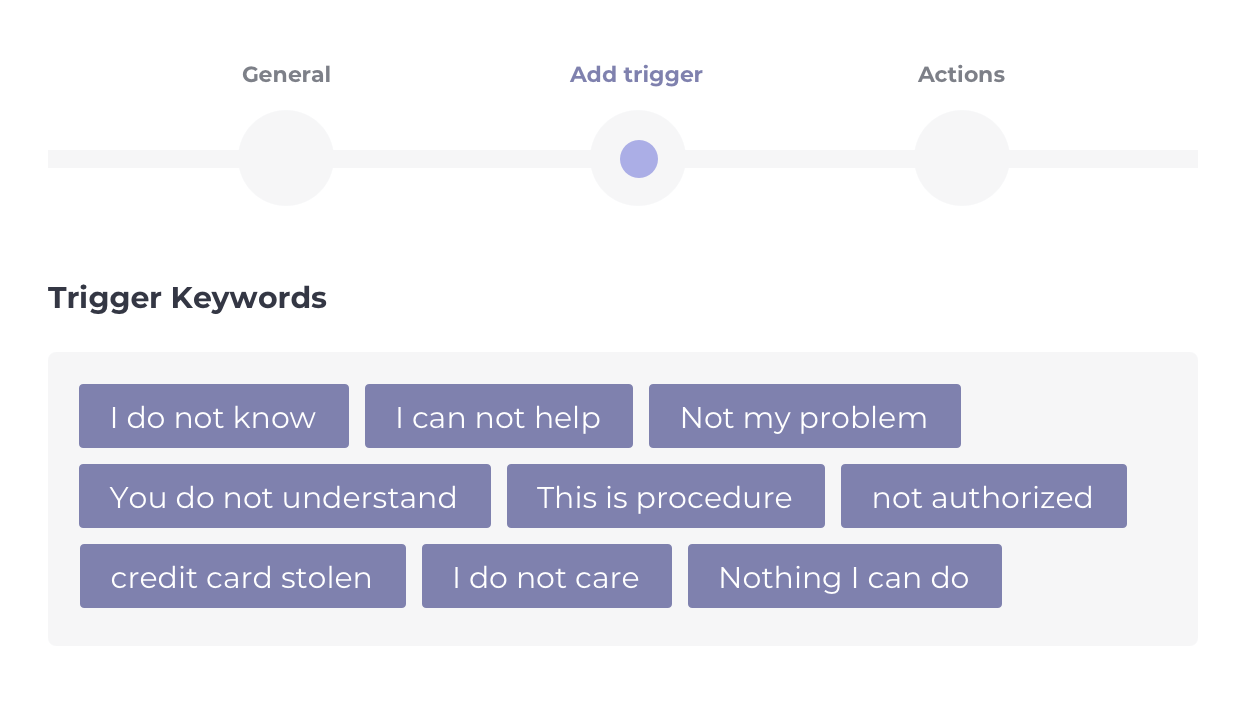Click the "I do not care" chip
The height and width of the screenshot is (706, 1246).
[547, 576]
